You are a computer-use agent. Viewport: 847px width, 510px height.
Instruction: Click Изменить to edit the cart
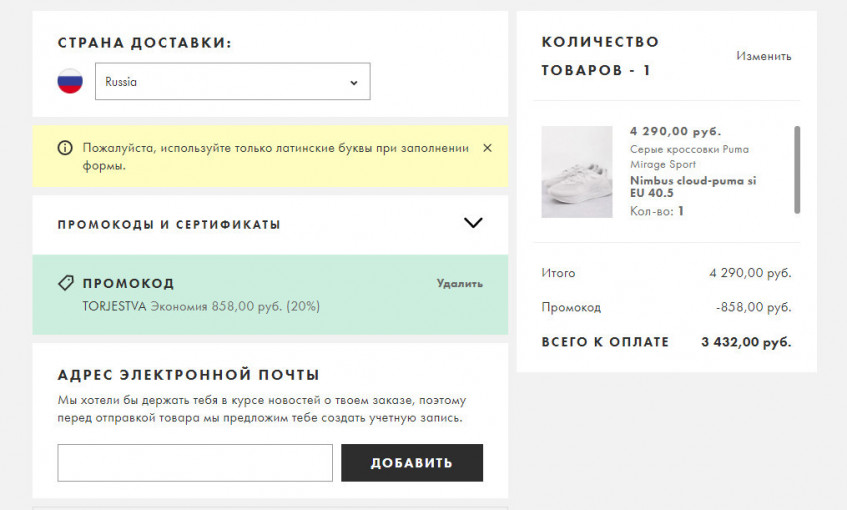point(763,56)
